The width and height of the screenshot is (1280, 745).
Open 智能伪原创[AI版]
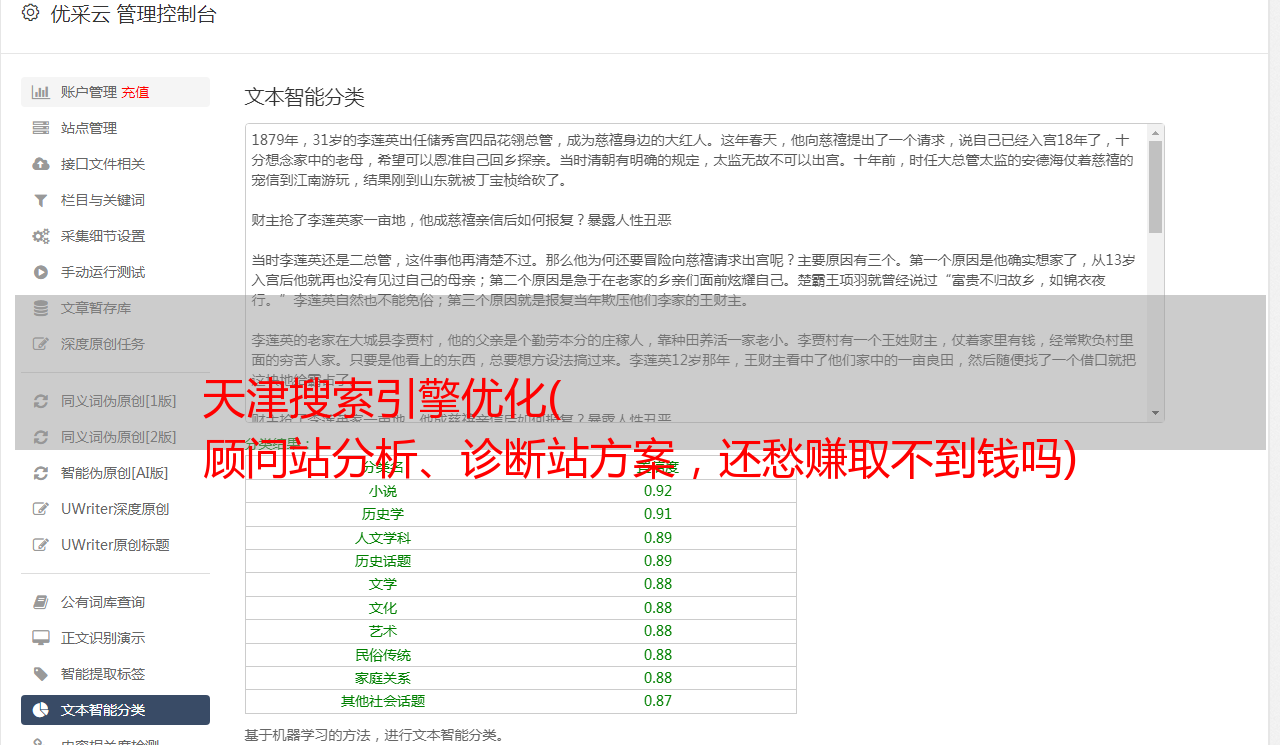[115, 473]
